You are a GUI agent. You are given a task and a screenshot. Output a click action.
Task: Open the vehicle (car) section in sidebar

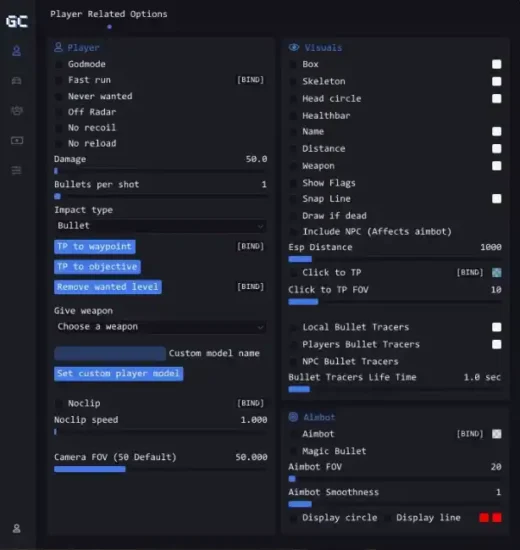pos(16,81)
